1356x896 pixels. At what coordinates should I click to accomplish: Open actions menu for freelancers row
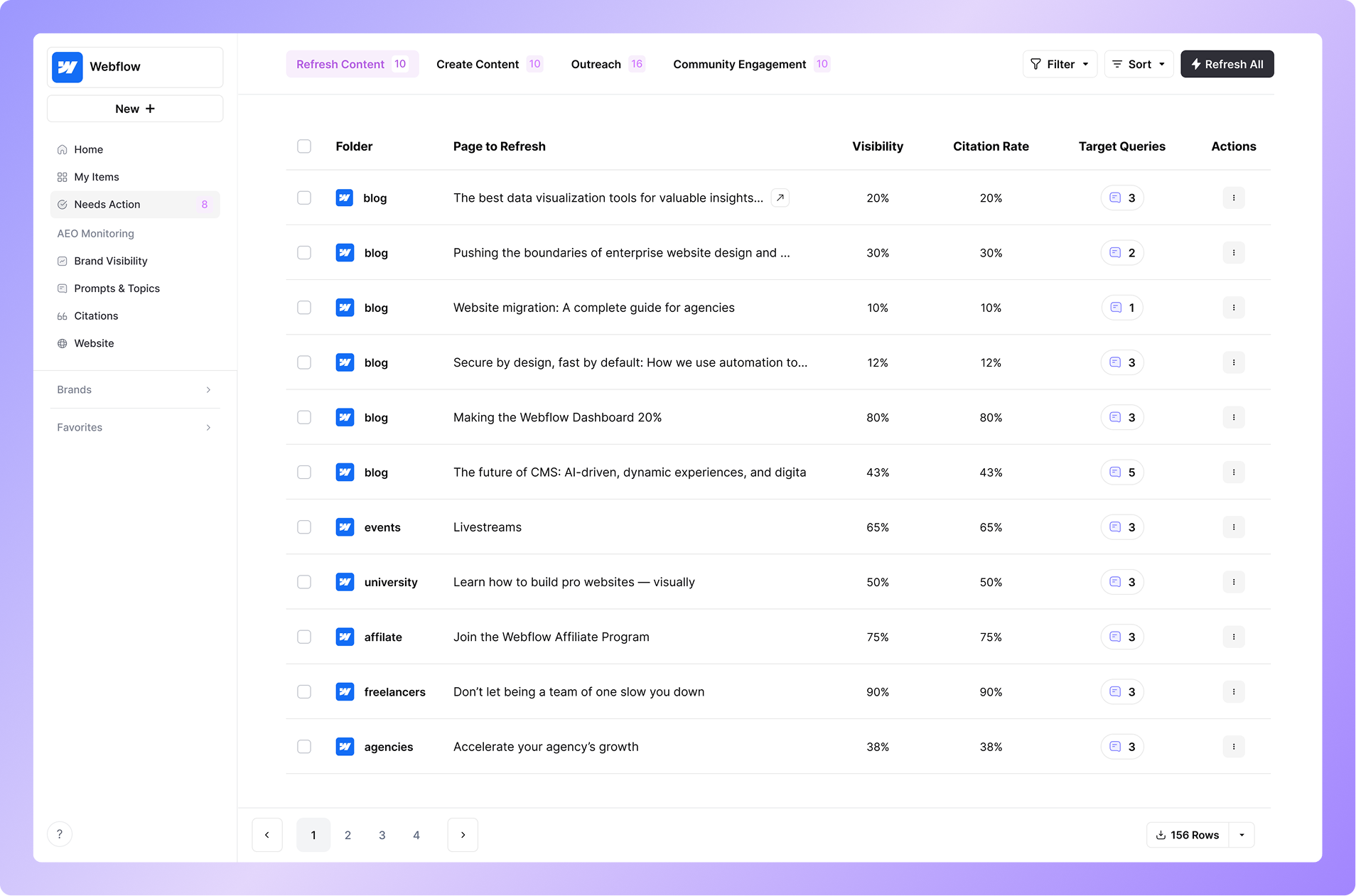click(1234, 692)
